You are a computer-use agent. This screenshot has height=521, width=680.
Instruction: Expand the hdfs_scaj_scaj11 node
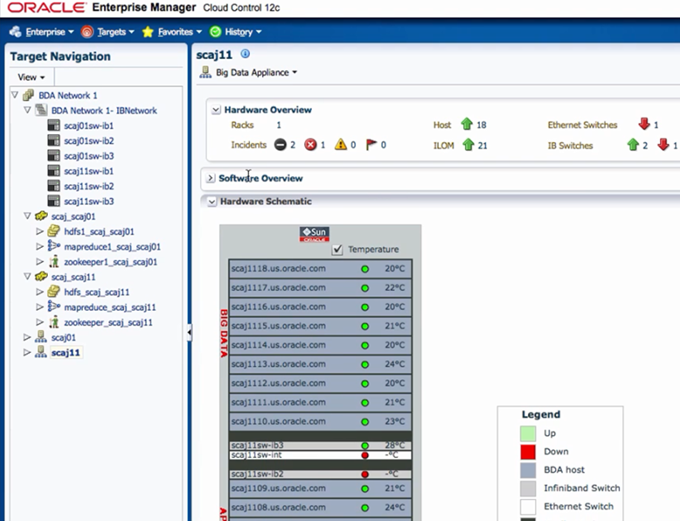[x=39, y=292]
